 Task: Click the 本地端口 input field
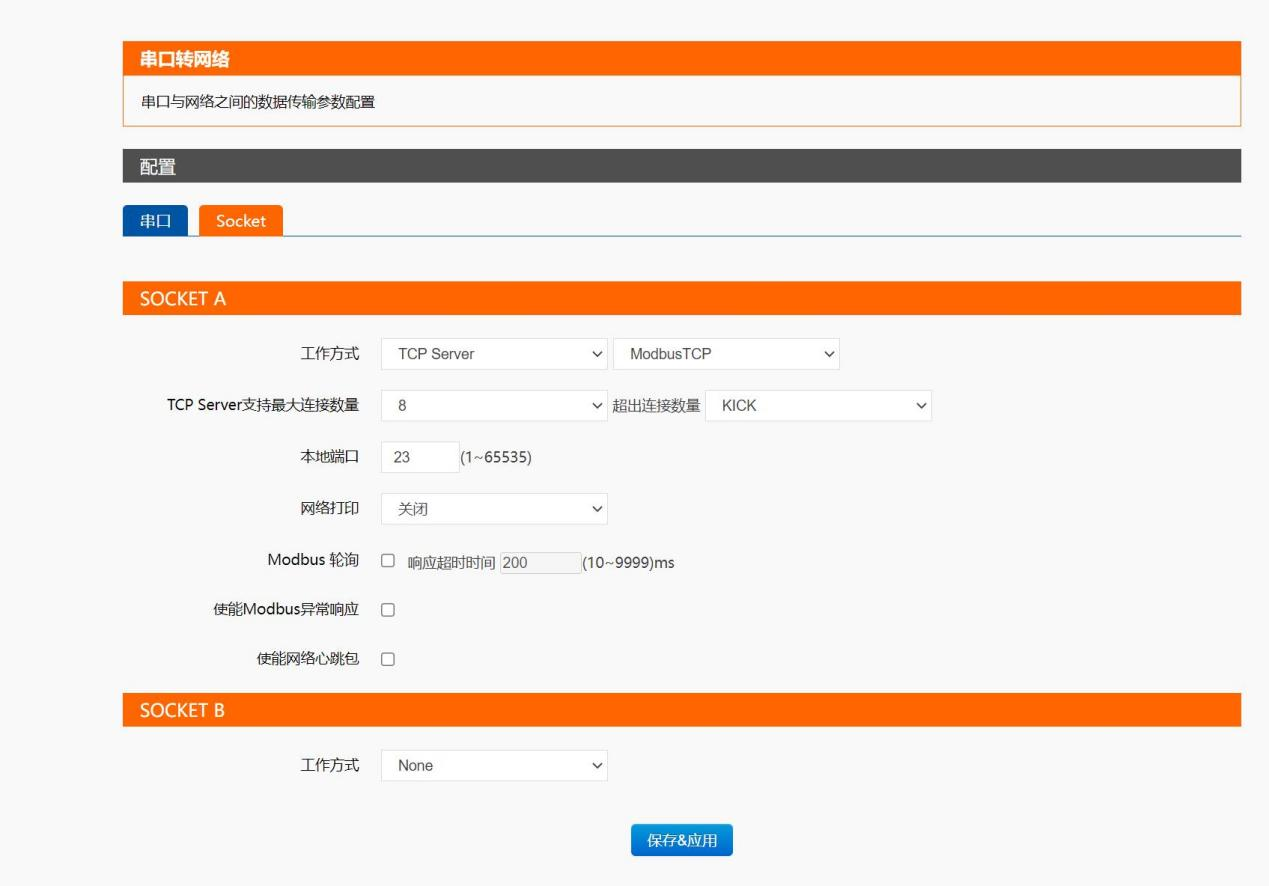(x=419, y=457)
